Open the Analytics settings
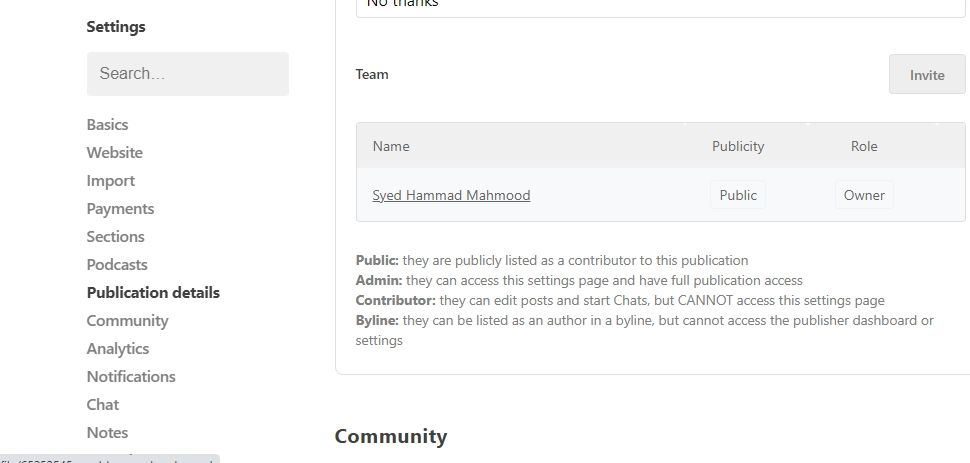The width and height of the screenshot is (970, 463). [x=117, y=349]
